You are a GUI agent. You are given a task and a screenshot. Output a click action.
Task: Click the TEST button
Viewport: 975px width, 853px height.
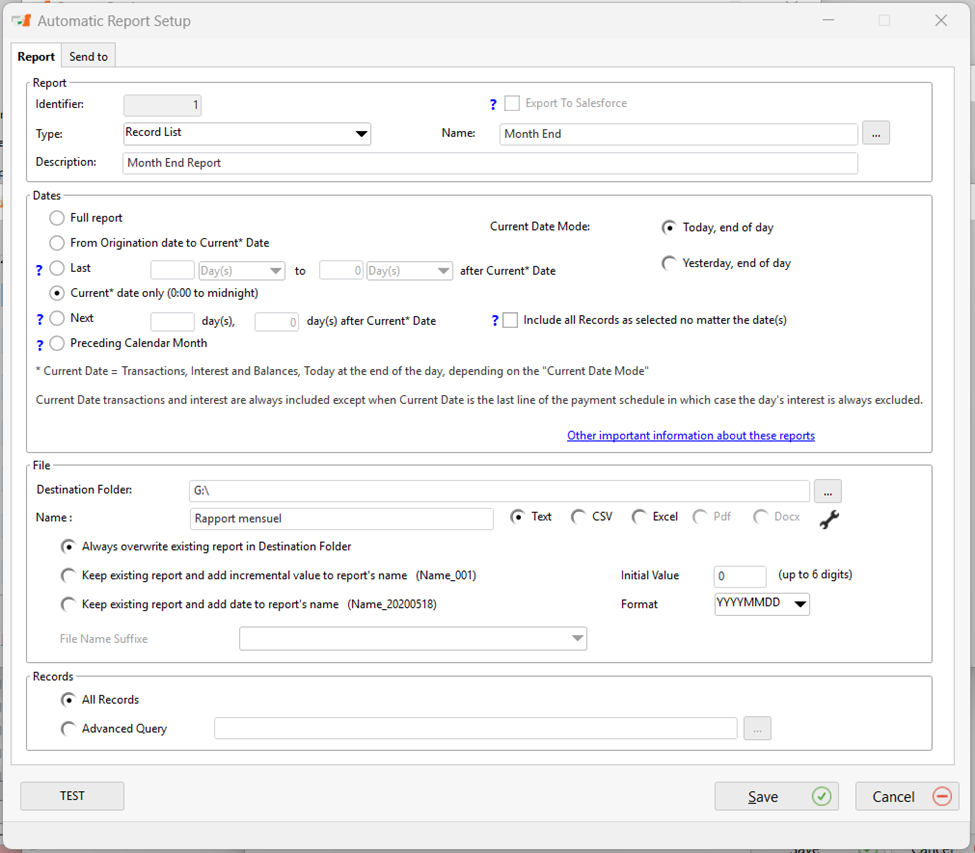point(72,796)
